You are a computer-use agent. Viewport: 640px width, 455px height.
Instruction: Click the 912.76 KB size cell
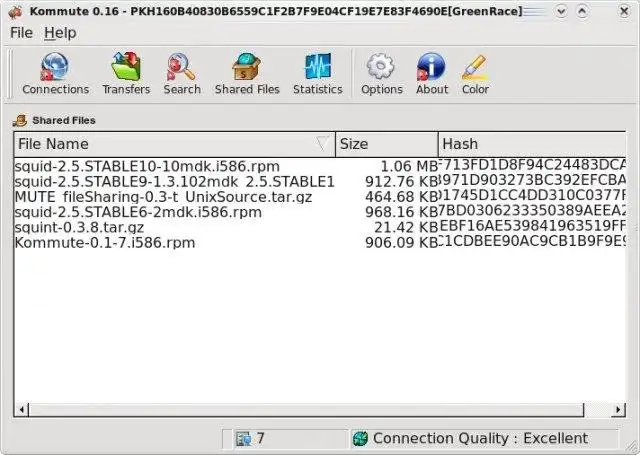pyautogui.click(x=401, y=182)
